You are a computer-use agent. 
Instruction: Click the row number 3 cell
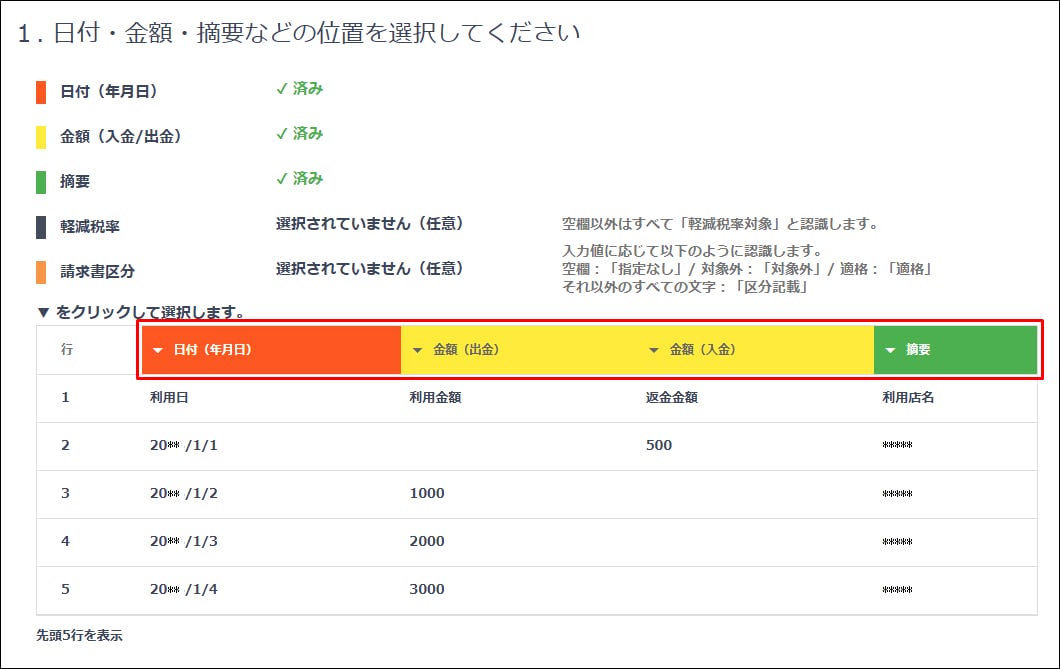click(x=66, y=493)
